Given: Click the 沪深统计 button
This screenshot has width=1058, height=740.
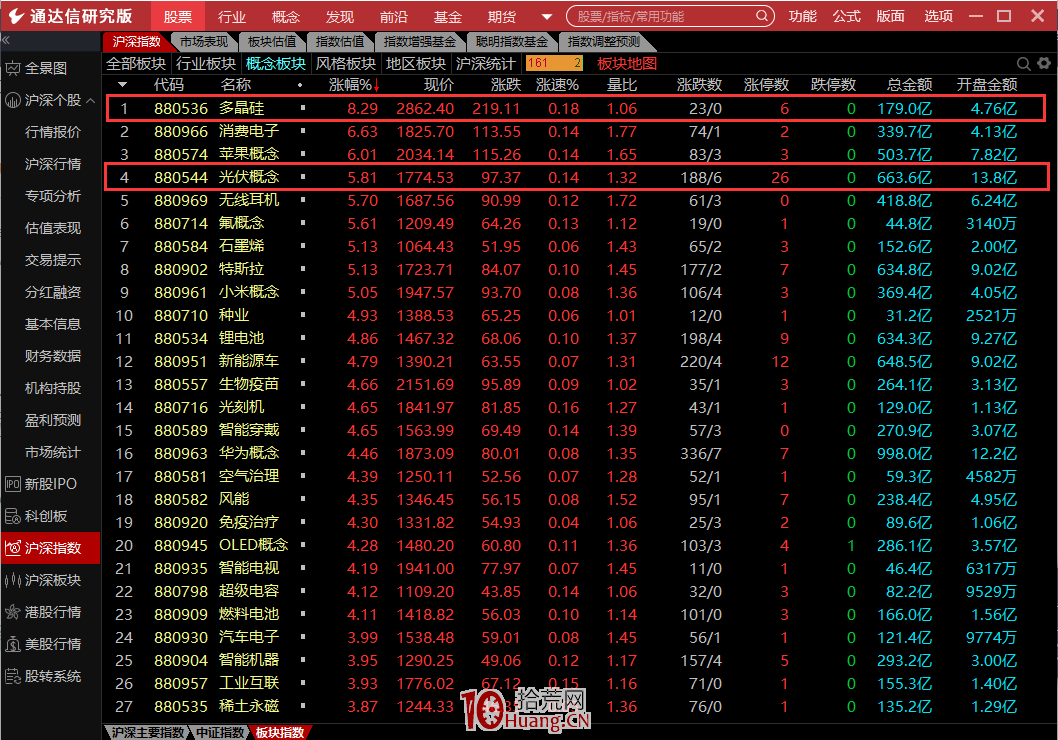Looking at the screenshot, I should coord(486,63).
